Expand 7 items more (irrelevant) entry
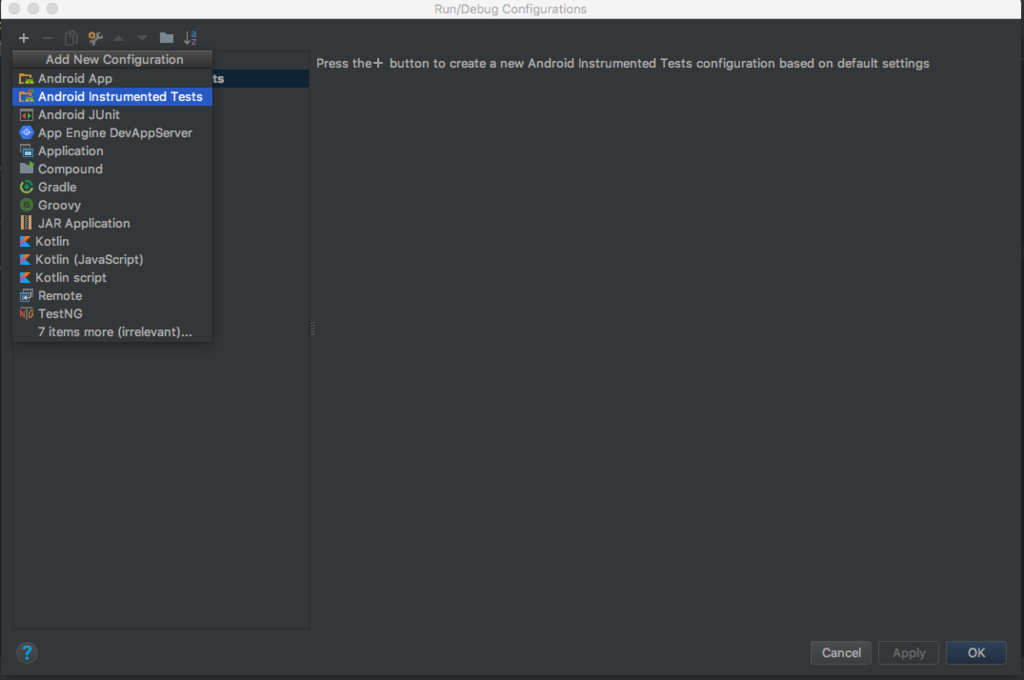The height and width of the screenshot is (680, 1024). [x=112, y=332]
